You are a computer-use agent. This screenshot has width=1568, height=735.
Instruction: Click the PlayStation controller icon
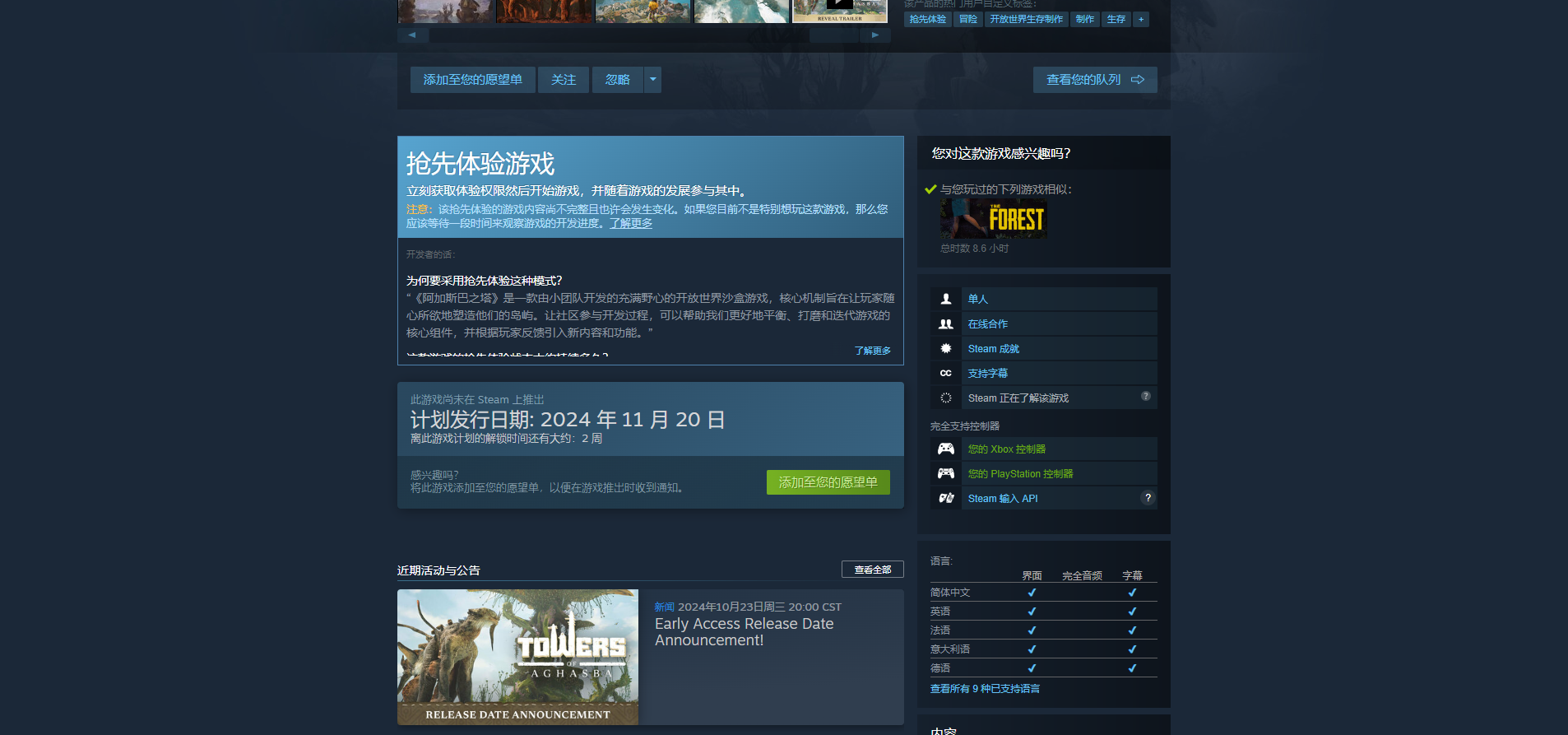[946, 473]
